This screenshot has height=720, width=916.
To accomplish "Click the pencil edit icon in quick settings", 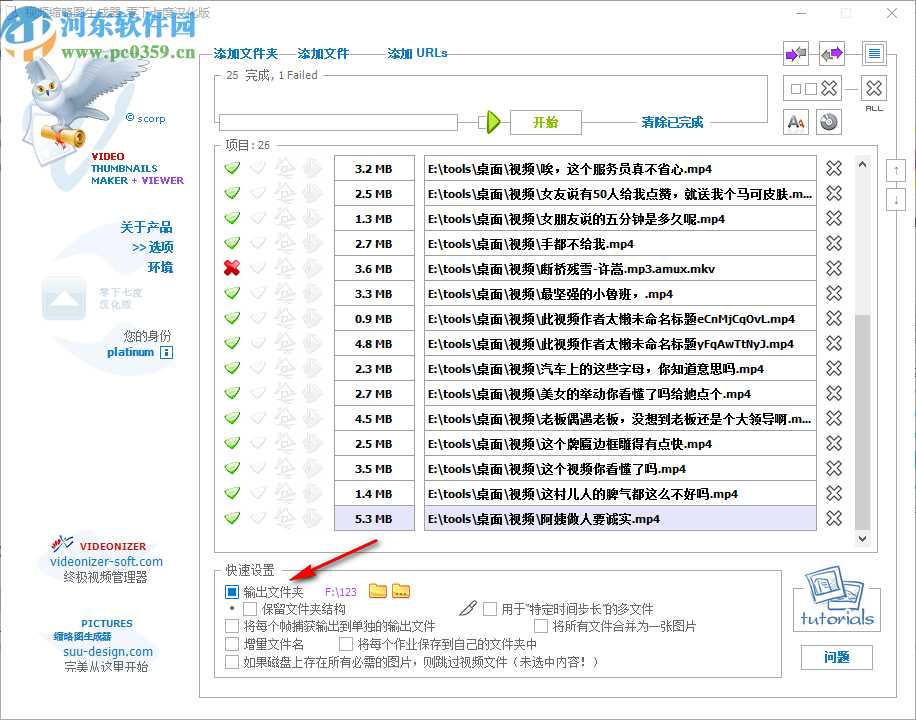I will coord(468,608).
